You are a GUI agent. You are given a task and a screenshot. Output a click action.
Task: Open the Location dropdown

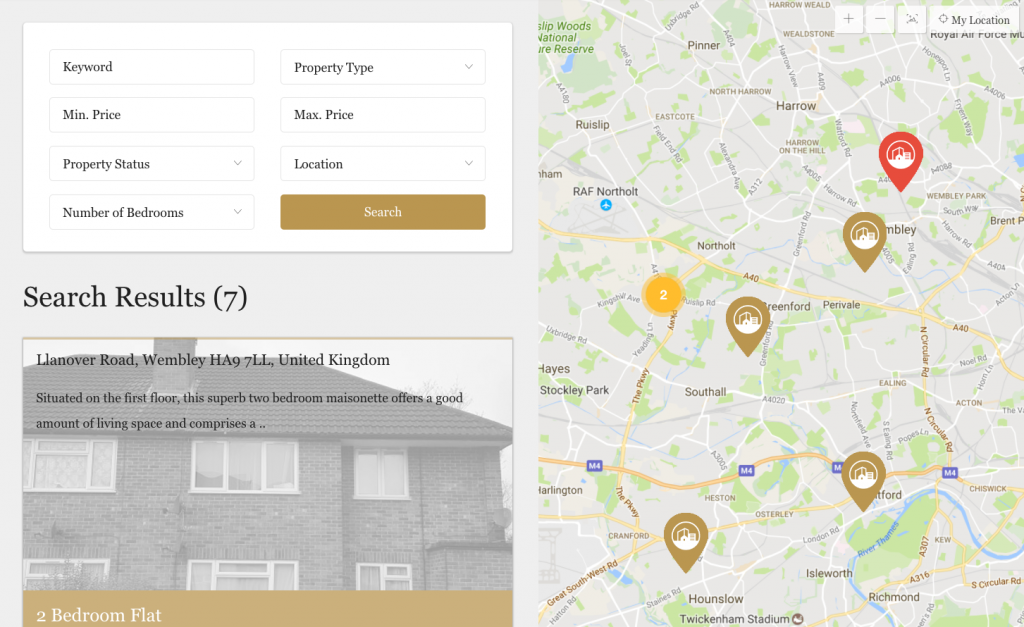383,163
